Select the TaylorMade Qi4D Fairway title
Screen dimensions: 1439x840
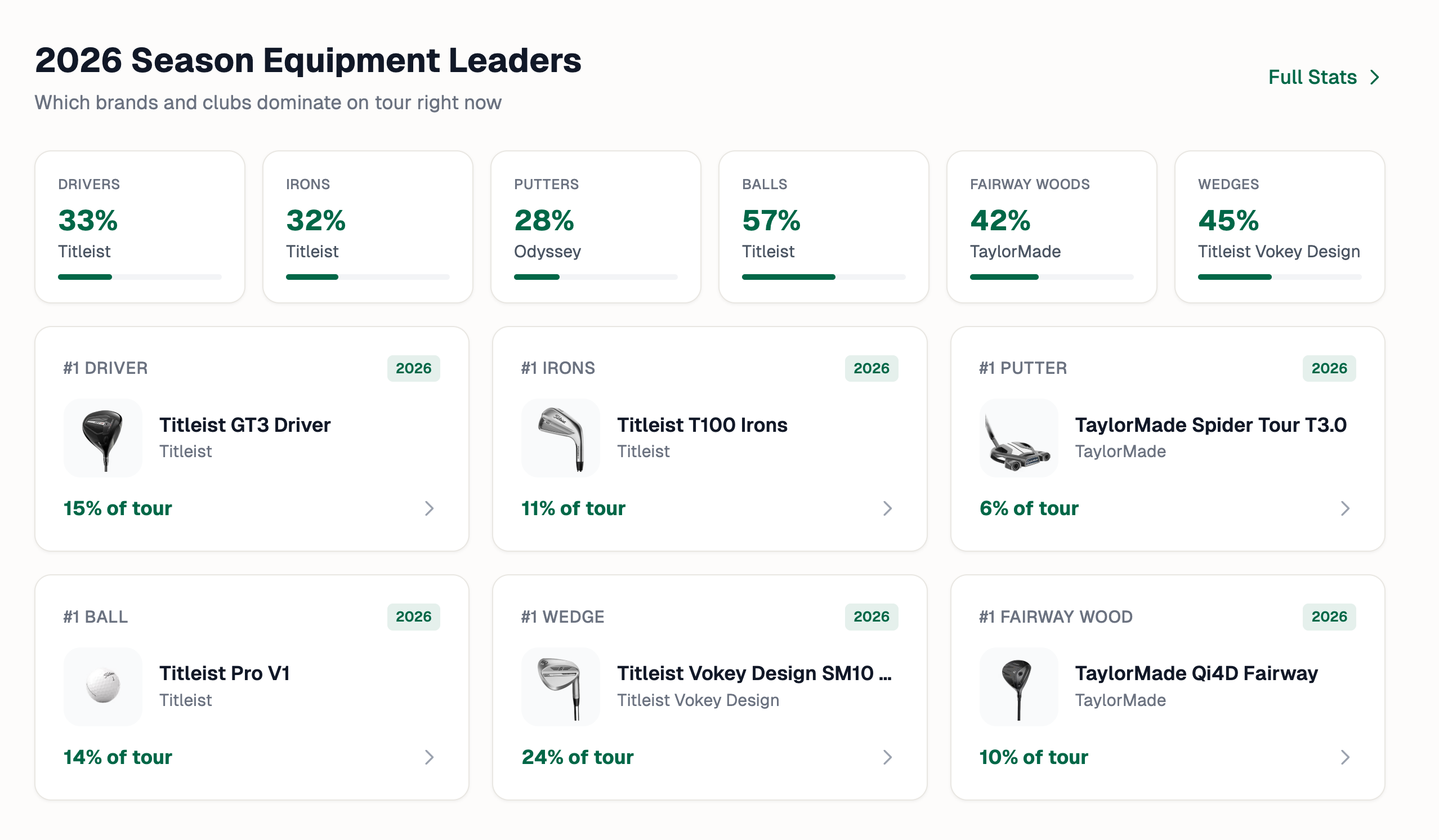[x=1196, y=673]
